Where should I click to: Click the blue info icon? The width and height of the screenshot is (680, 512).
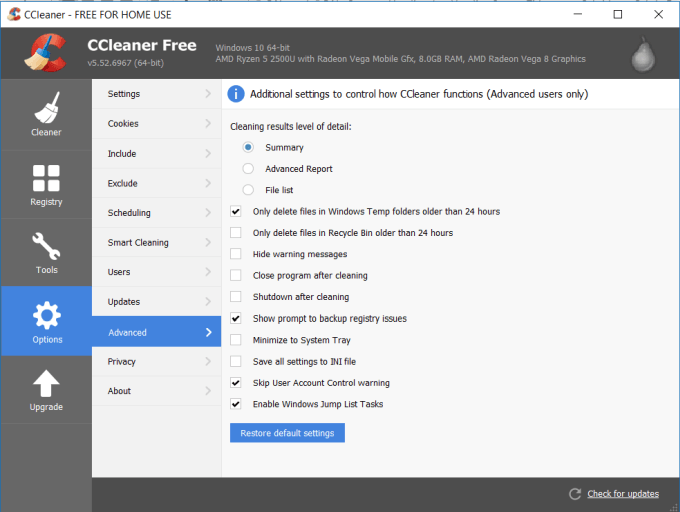pos(236,94)
